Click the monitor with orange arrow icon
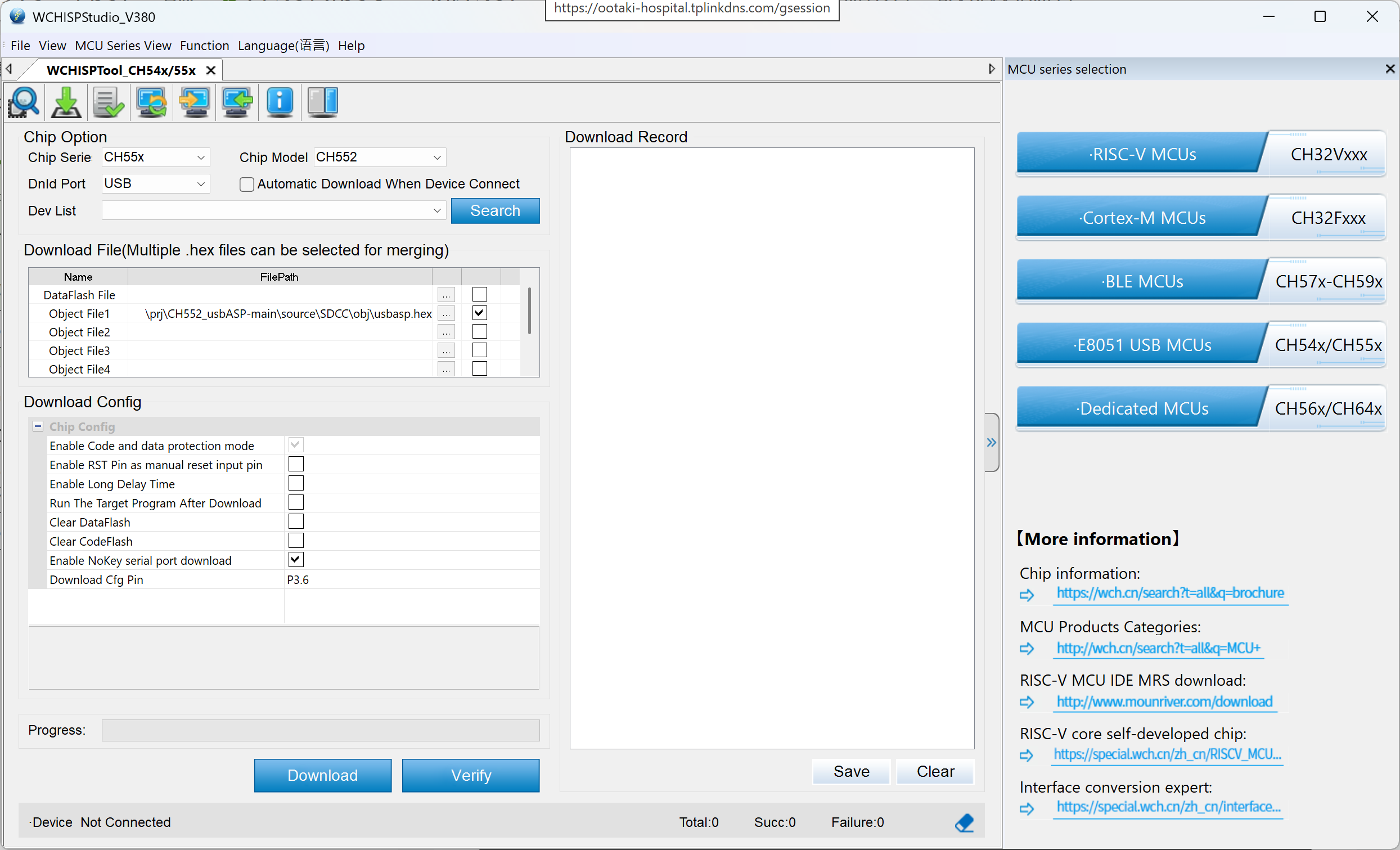This screenshot has height=850, width=1400. [194, 102]
